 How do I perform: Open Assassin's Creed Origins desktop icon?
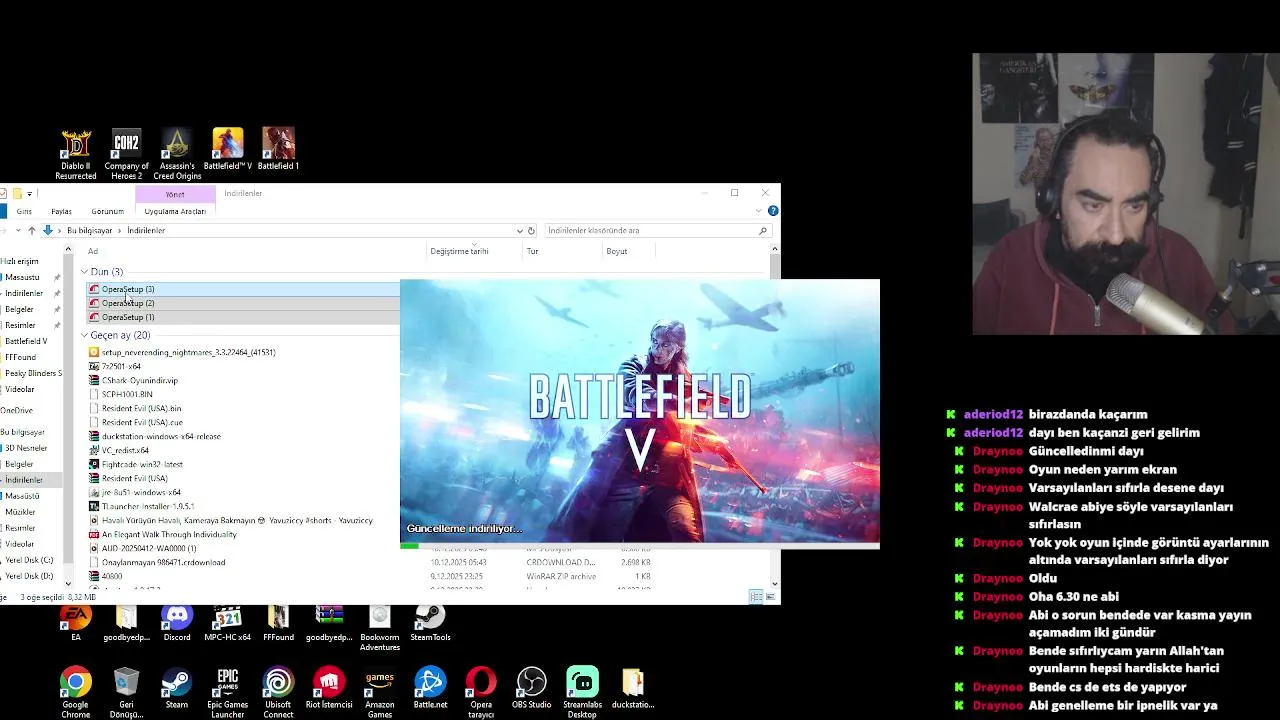177,154
